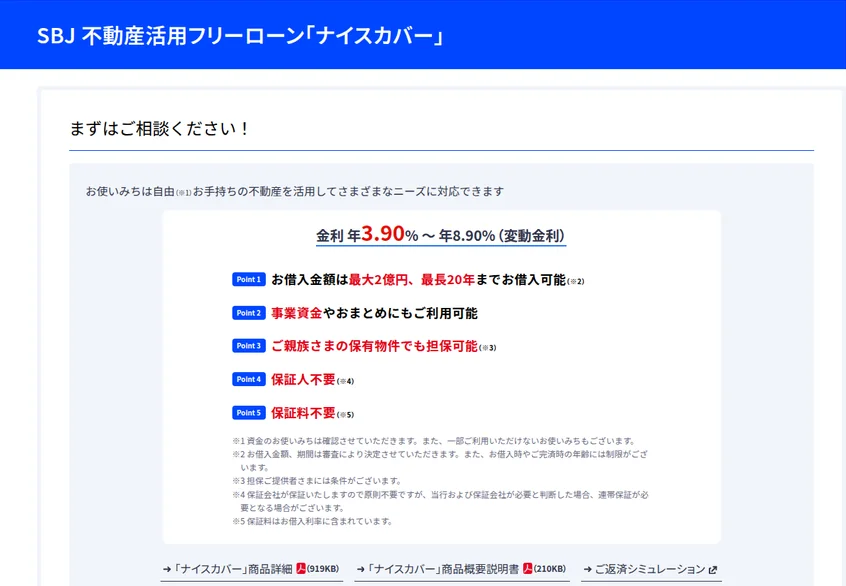Image resolution: width=846 pixels, height=586 pixels.
Task: Click the Point 2 badge
Action: pos(249,313)
